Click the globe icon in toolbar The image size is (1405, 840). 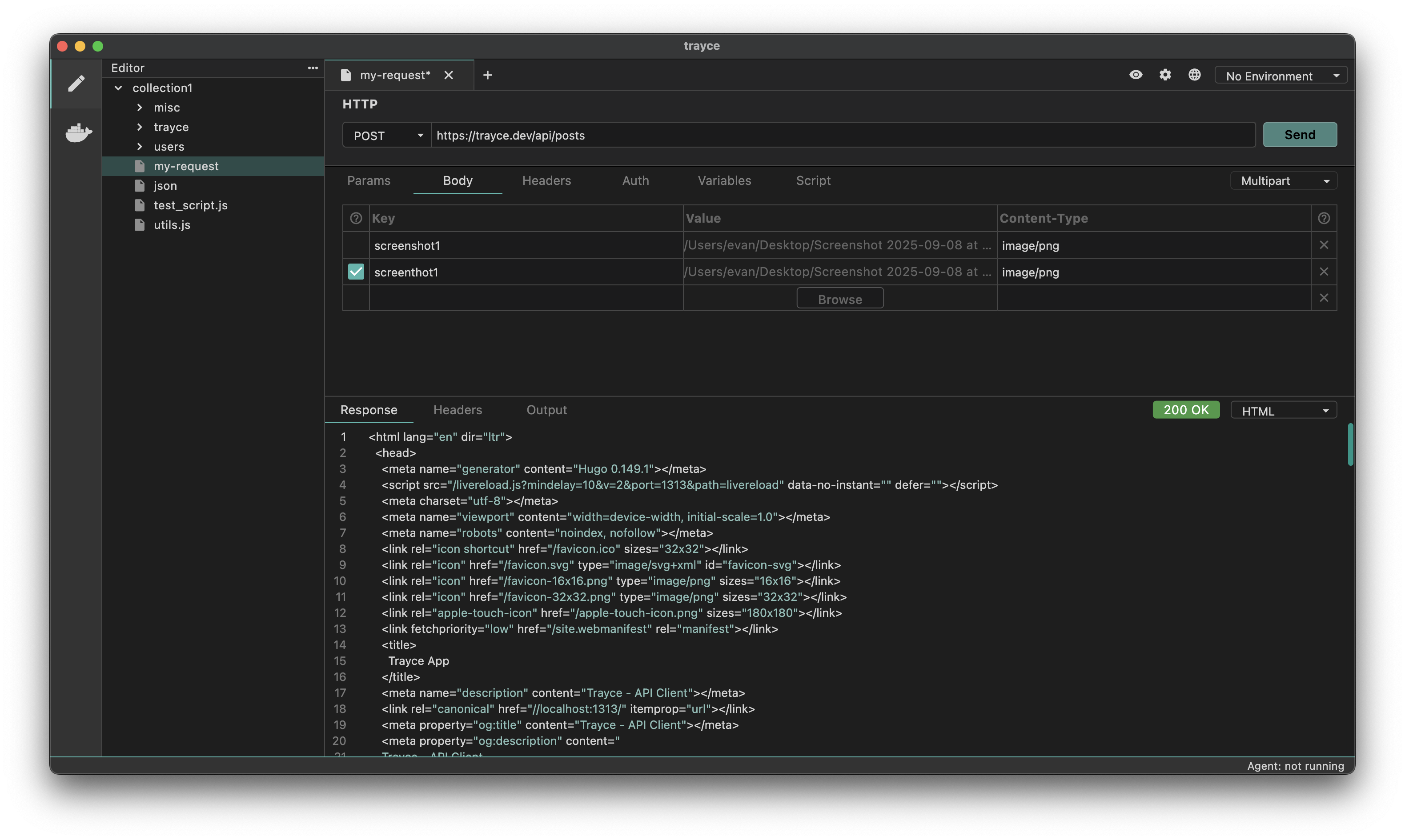1194,75
